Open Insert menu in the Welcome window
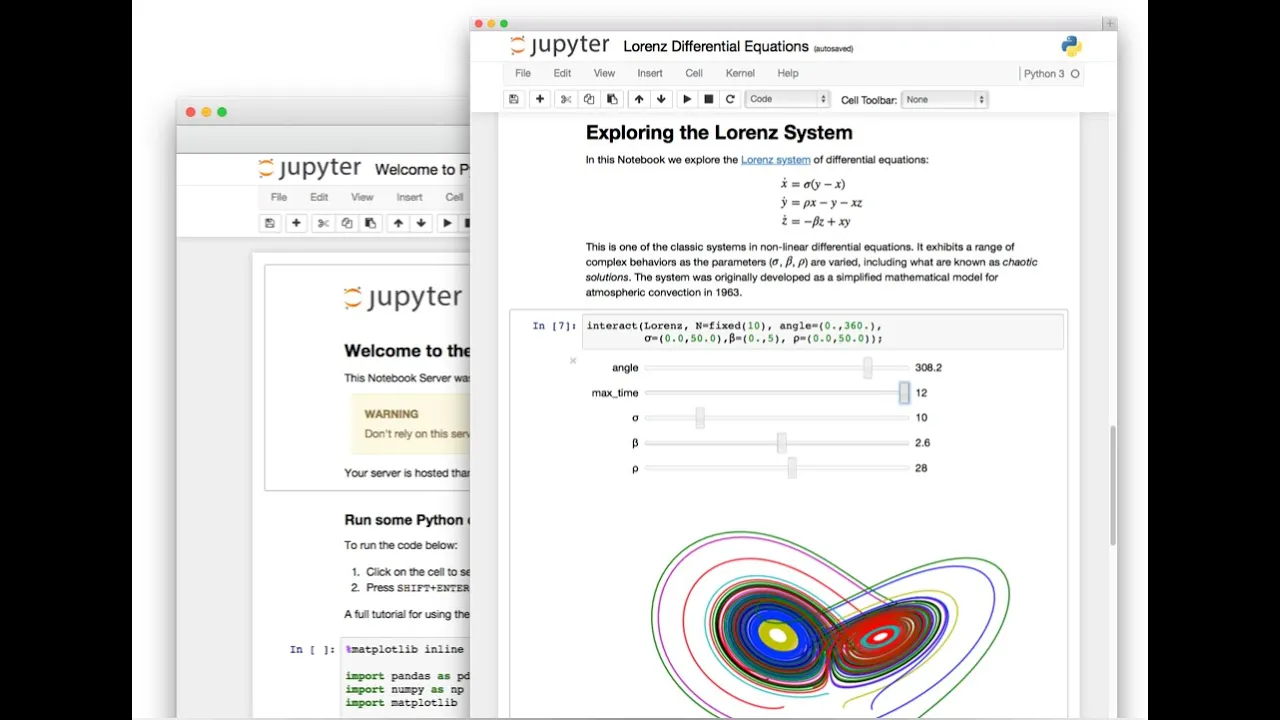 click(409, 197)
